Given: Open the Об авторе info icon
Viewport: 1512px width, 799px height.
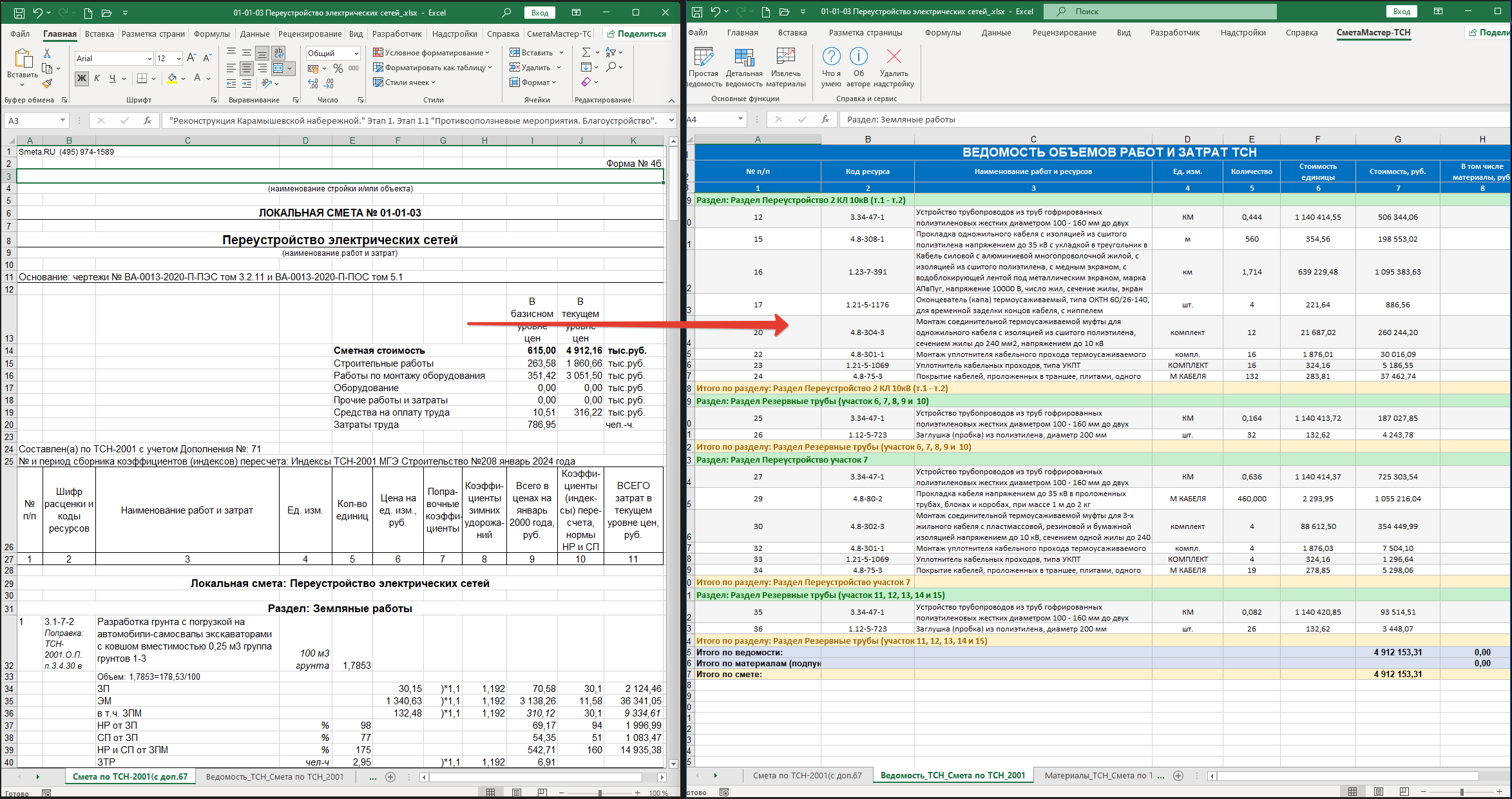Looking at the screenshot, I should [859, 67].
